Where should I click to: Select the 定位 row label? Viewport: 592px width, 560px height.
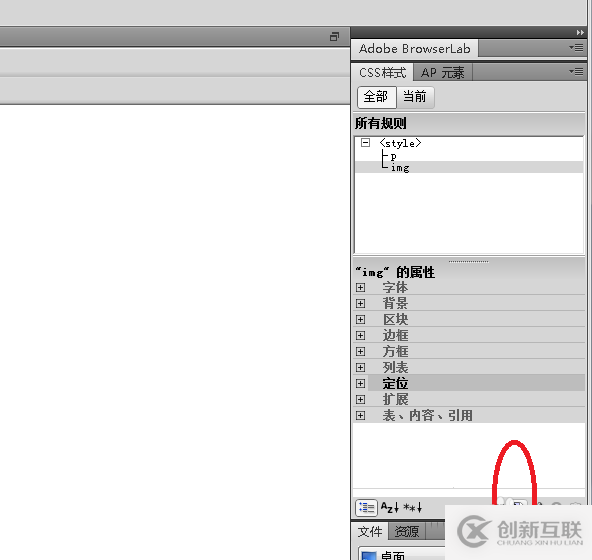395,384
